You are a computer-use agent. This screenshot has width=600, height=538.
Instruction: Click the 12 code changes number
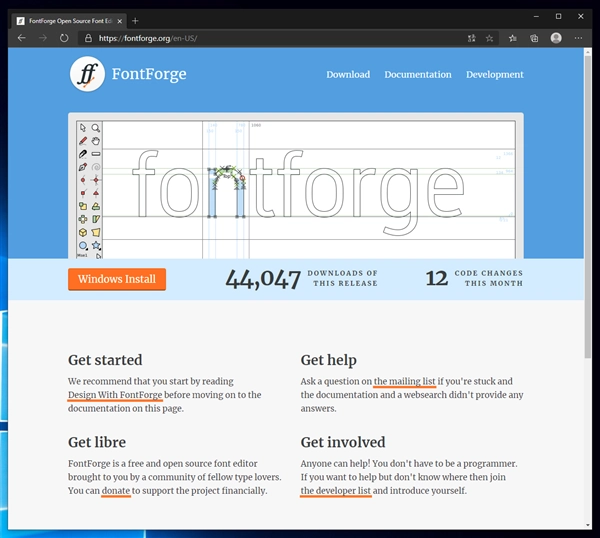437,279
